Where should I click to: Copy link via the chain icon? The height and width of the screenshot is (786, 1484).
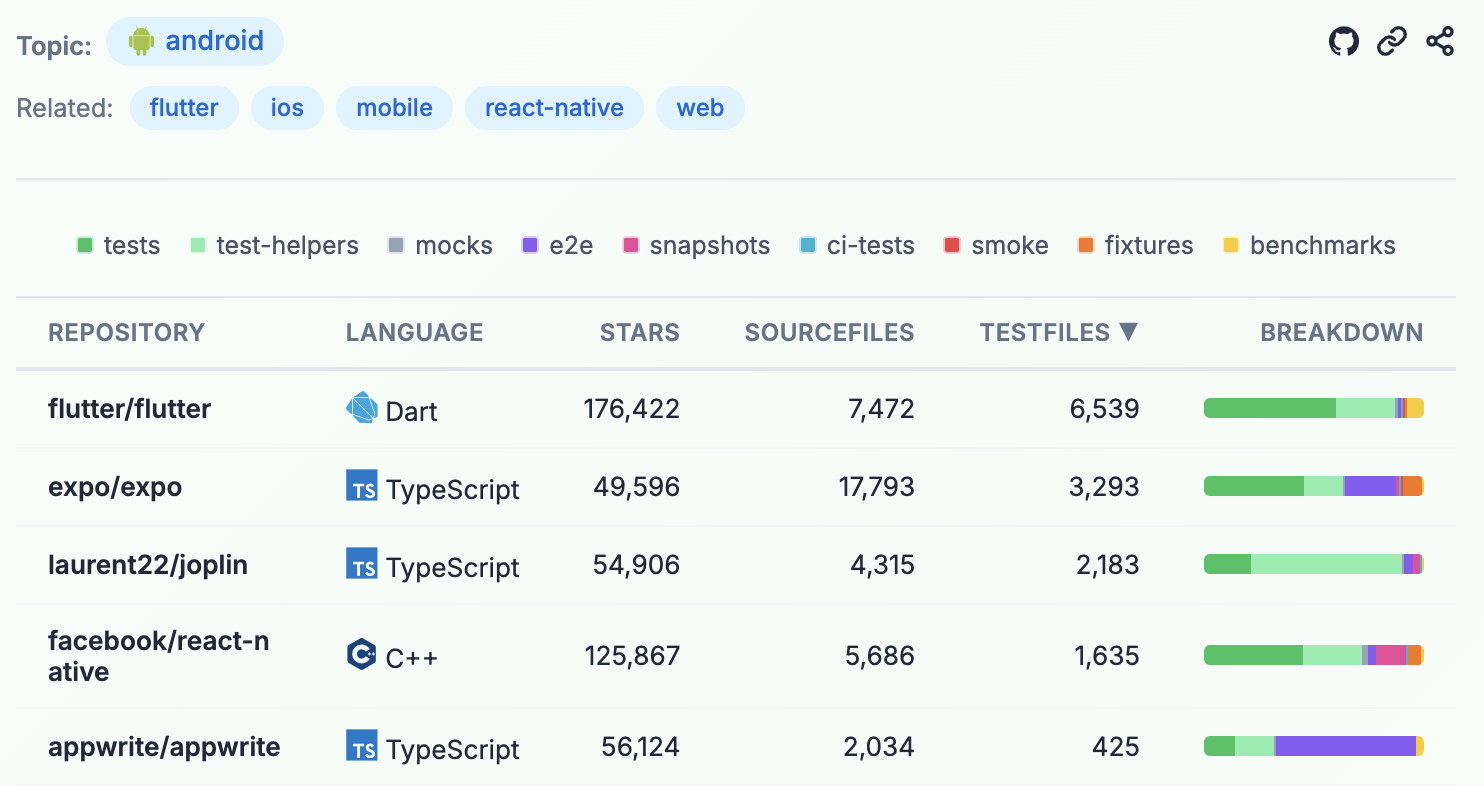(1392, 42)
